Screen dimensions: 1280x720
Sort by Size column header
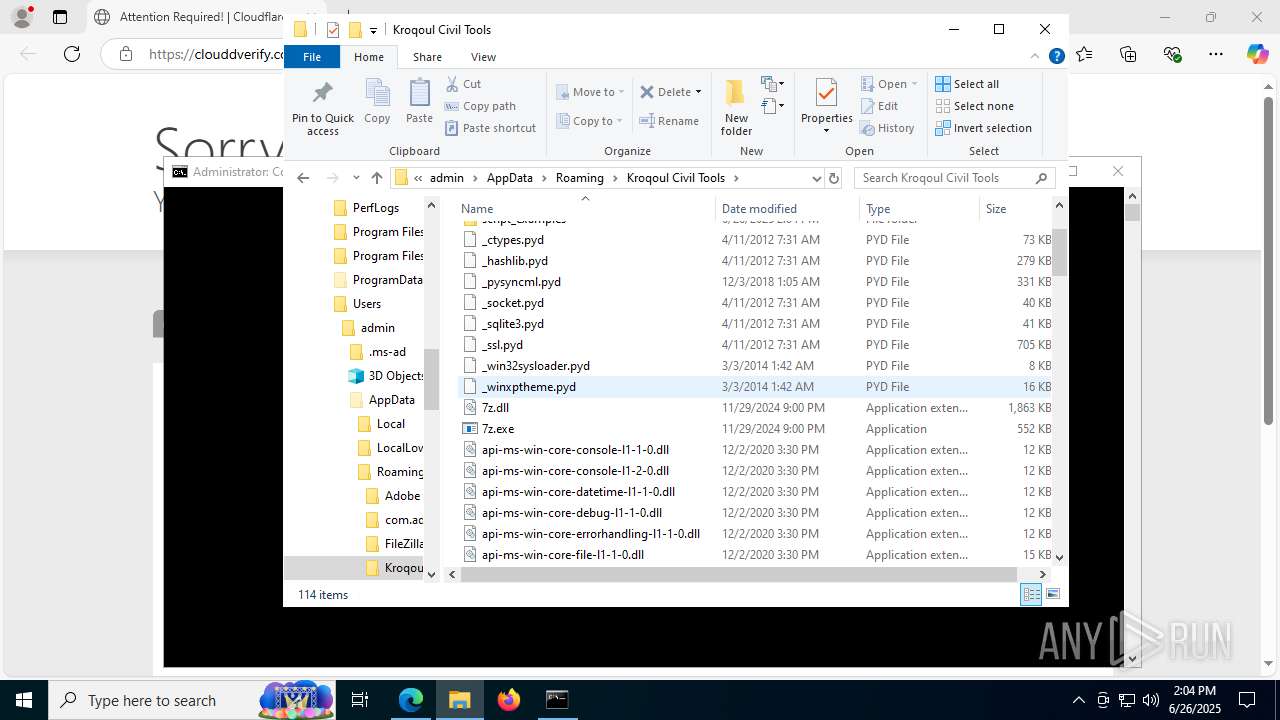[x=1015, y=209]
